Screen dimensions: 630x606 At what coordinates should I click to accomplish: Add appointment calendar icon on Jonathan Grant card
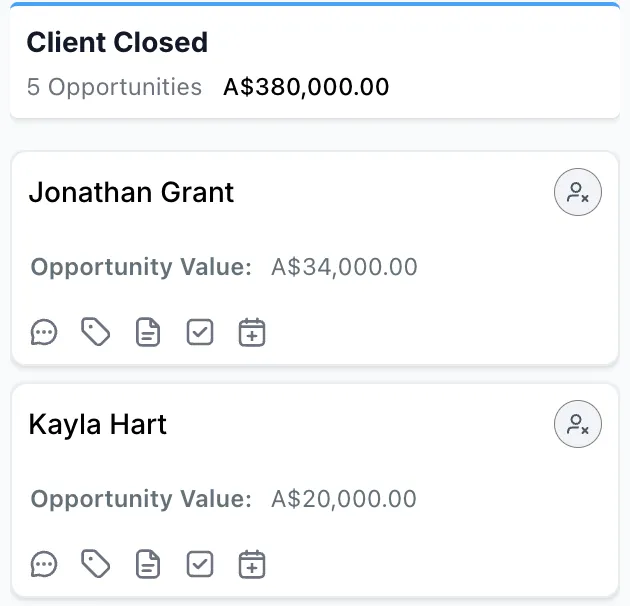click(x=252, y=332)
